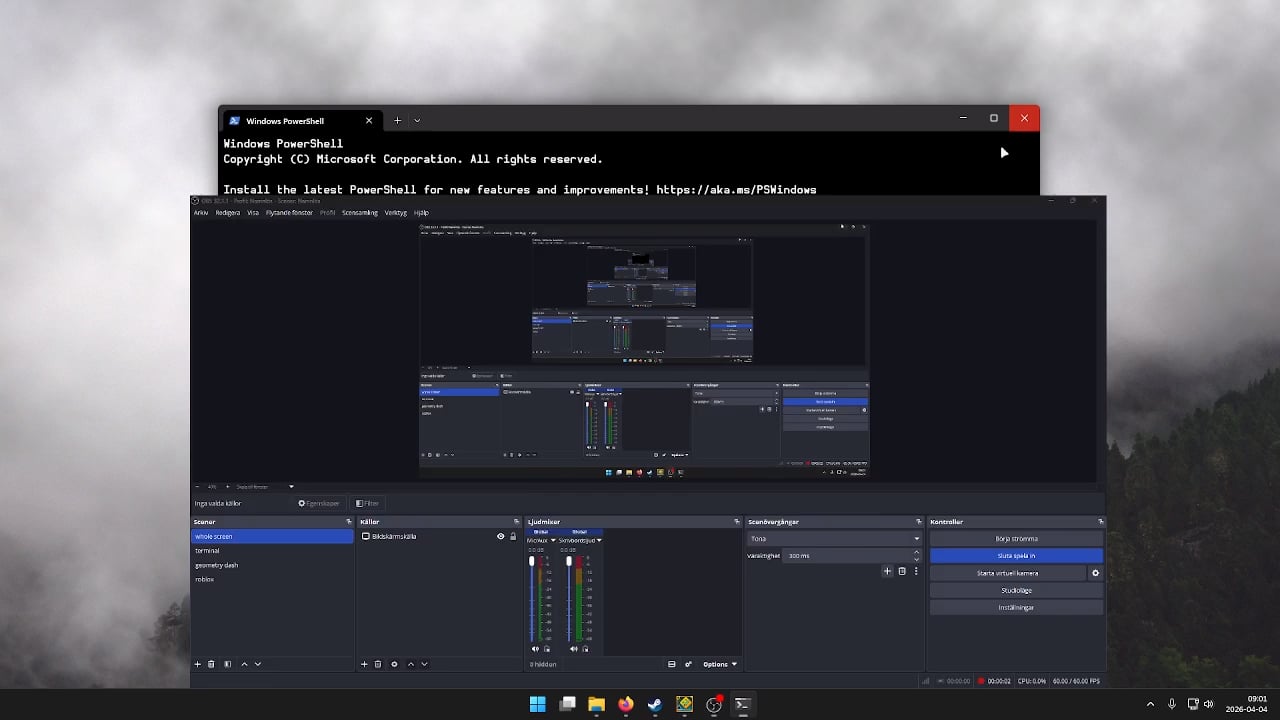Open Inställningar in the controls panel
The height and width of the screenshot is (720, 1280).
[1016, 607]
